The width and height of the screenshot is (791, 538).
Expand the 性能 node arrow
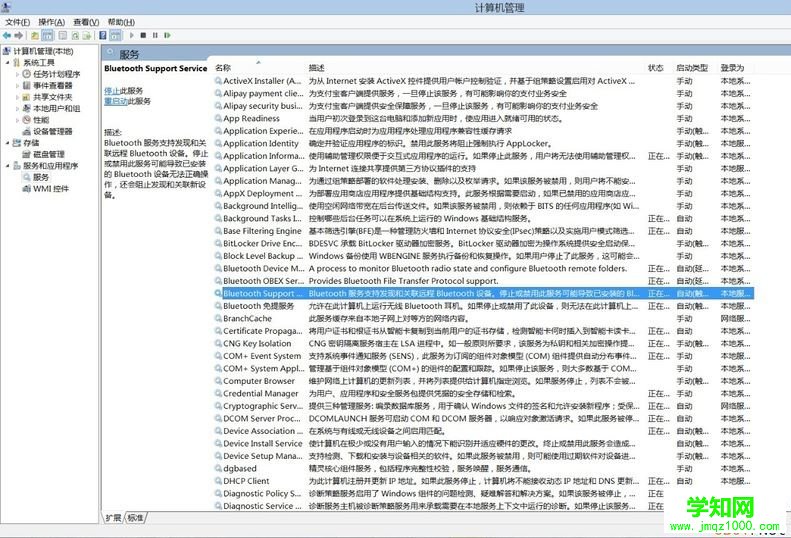point(18,120)
